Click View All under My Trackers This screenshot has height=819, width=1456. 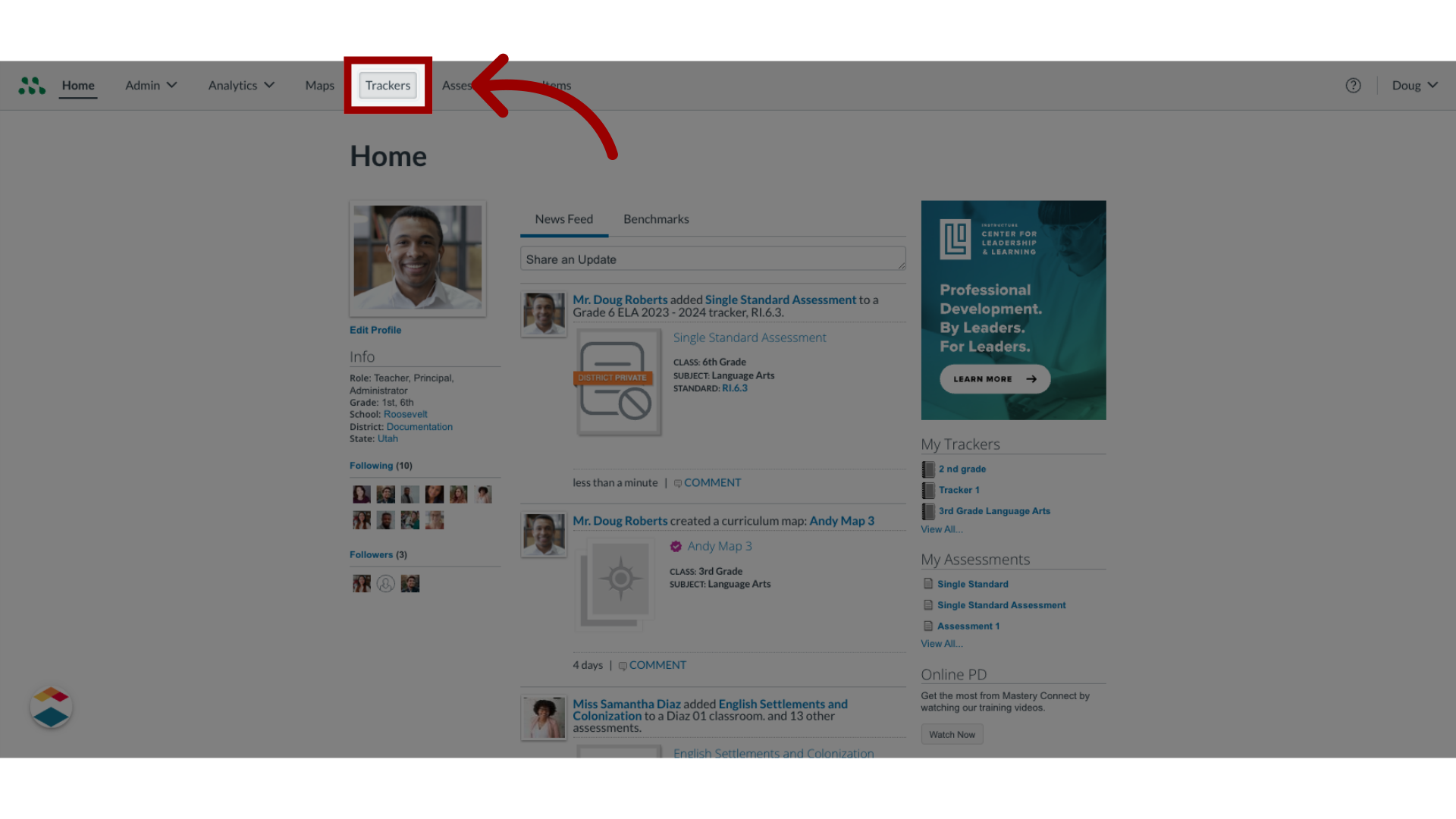pos(941,529)
